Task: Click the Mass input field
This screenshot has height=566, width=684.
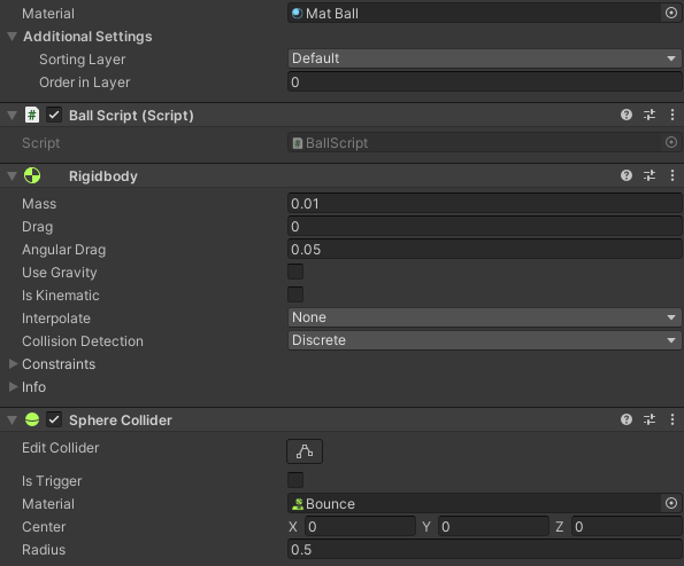Action: [484, 203]
